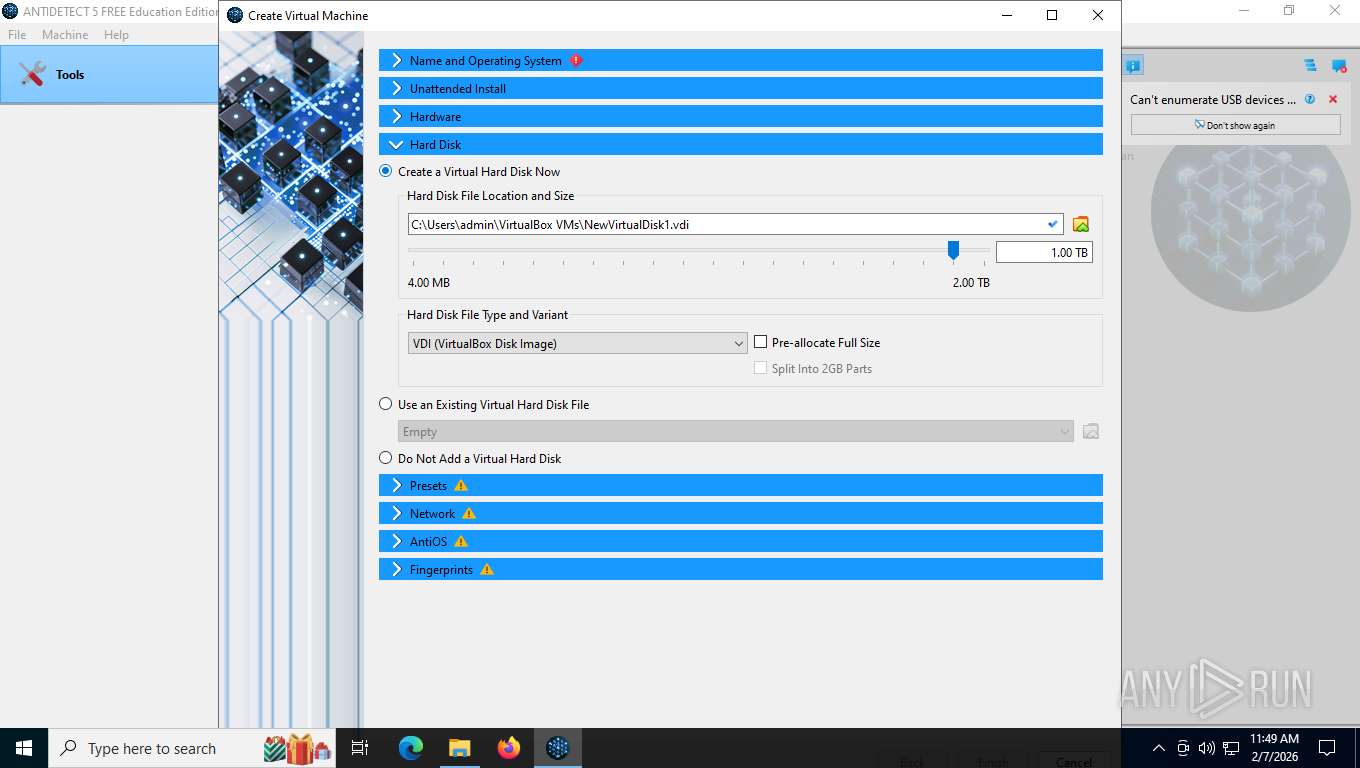
Task: Collapse the Hard Disk section
Action: (x=740, y=144)
